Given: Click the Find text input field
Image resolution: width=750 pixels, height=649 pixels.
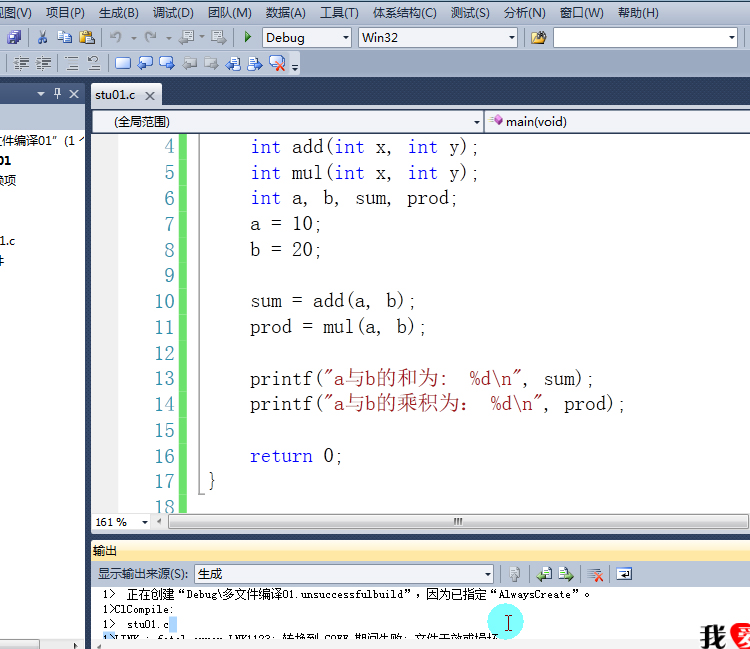Looking at the screenshot, I should 640,37.
